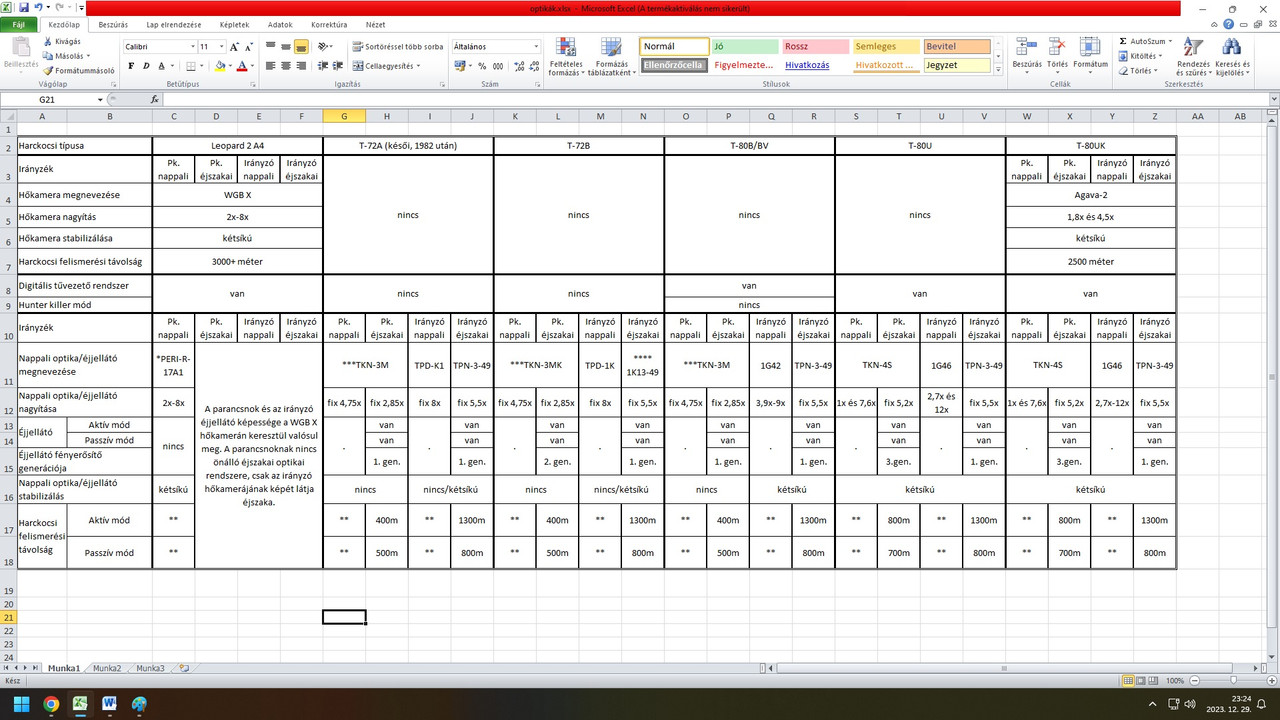Decrease indent in the alignment group
Viewport: 1280px width, 720px height.
(323, 66)
